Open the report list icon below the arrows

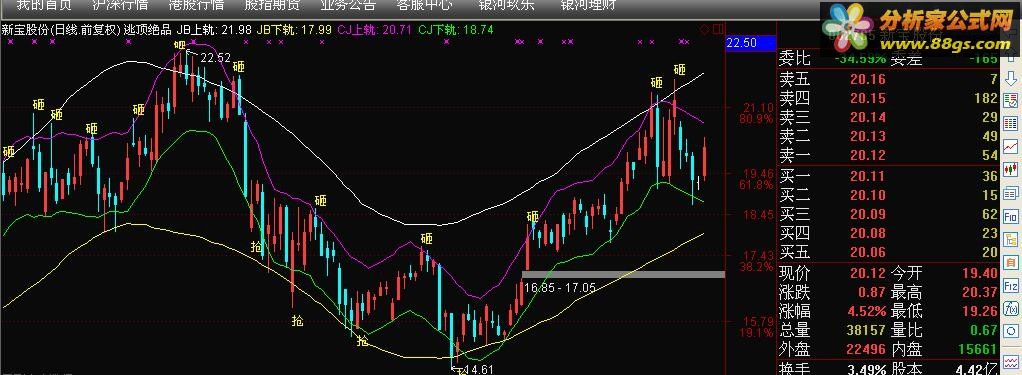coord(1011,100)
